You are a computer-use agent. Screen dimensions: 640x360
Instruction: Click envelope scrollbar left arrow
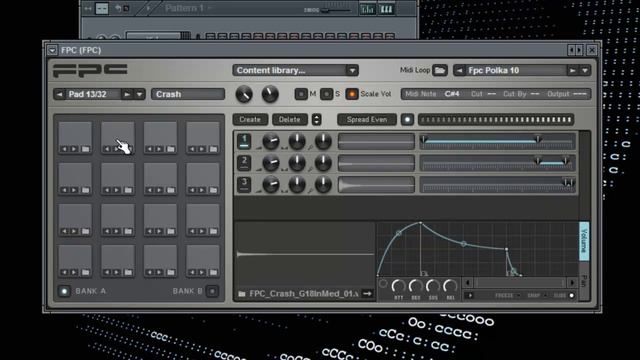pyautogui.click(x=468, y=282)
